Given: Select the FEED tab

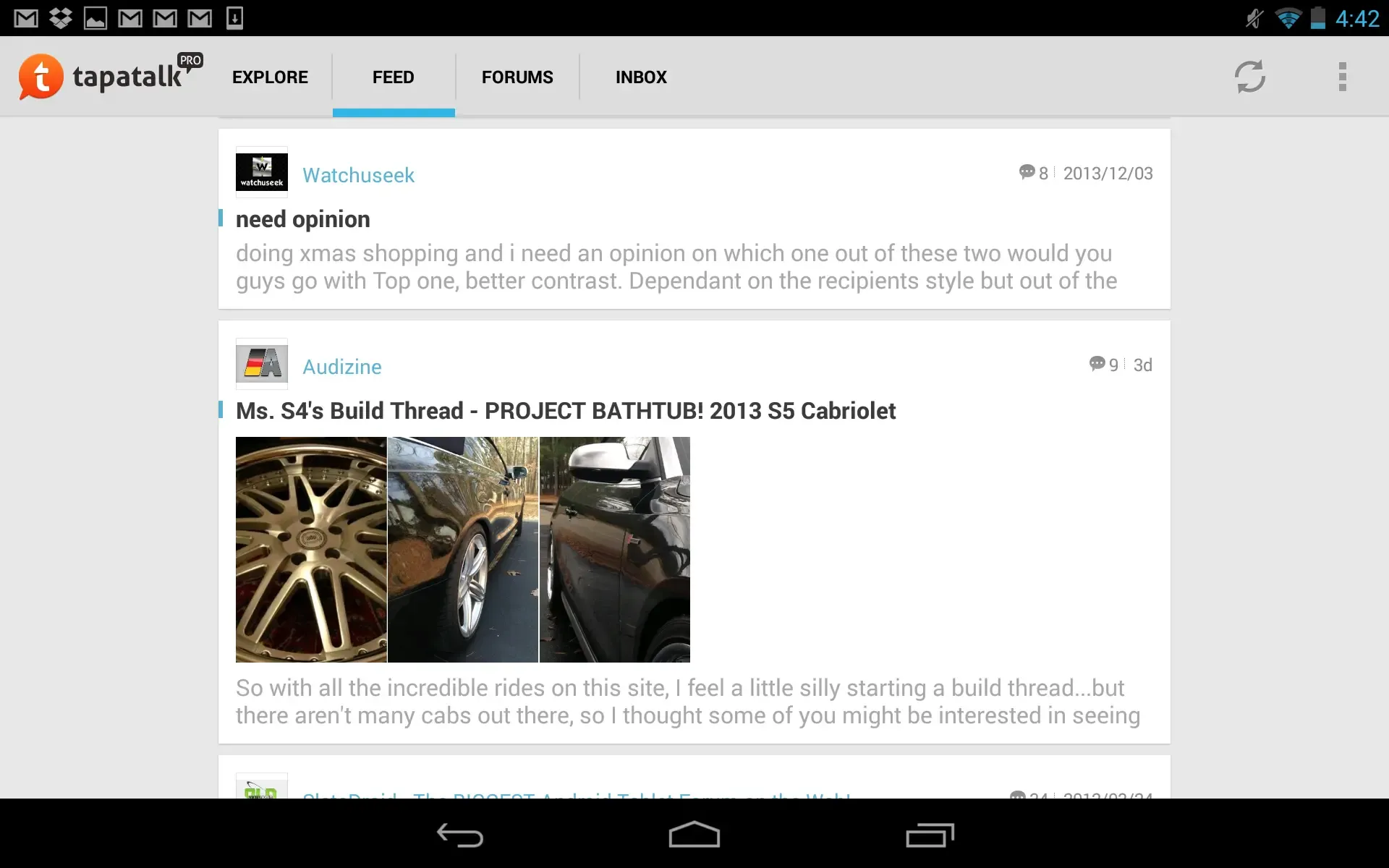Looking at the screenshot, I should [394, 77].
